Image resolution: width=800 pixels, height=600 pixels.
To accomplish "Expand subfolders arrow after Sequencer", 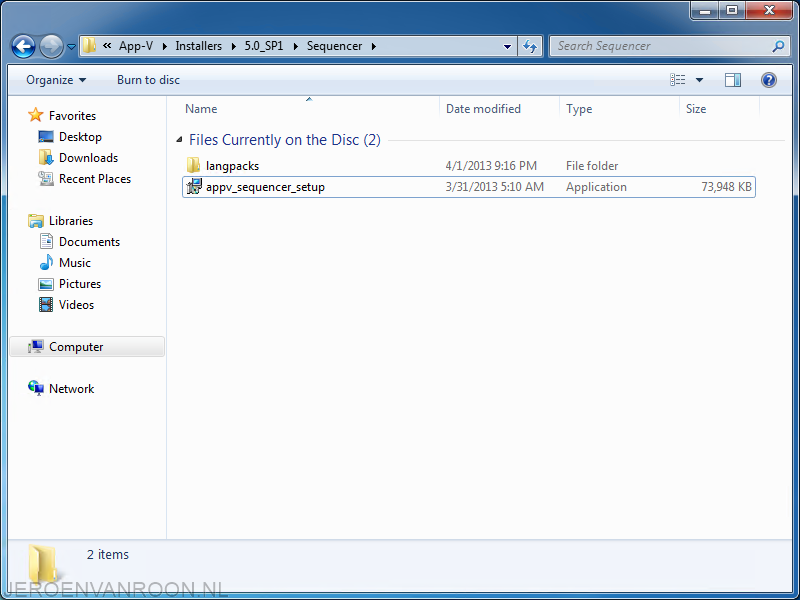I will (374, 46).
